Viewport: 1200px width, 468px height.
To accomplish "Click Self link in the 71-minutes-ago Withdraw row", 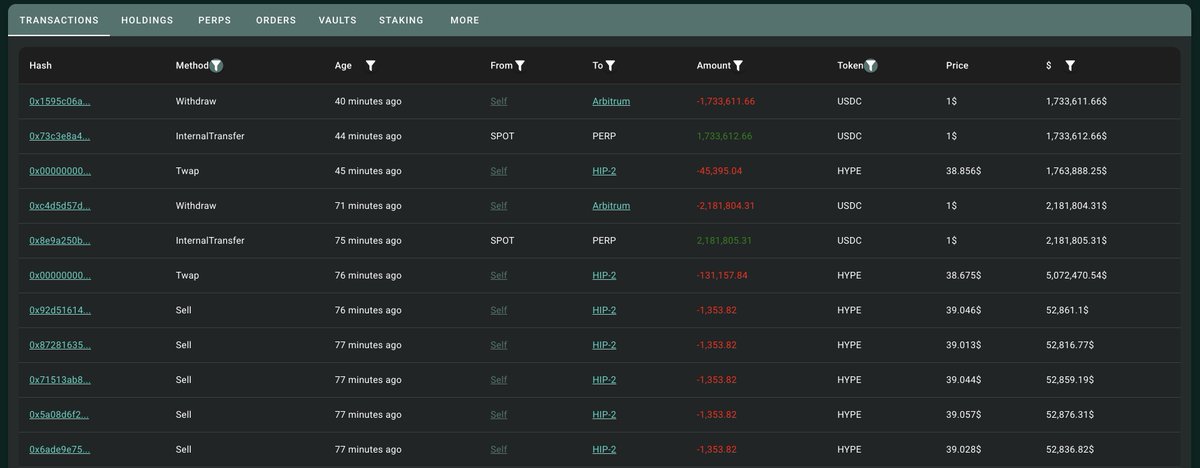I will click(x=498, y=206).
